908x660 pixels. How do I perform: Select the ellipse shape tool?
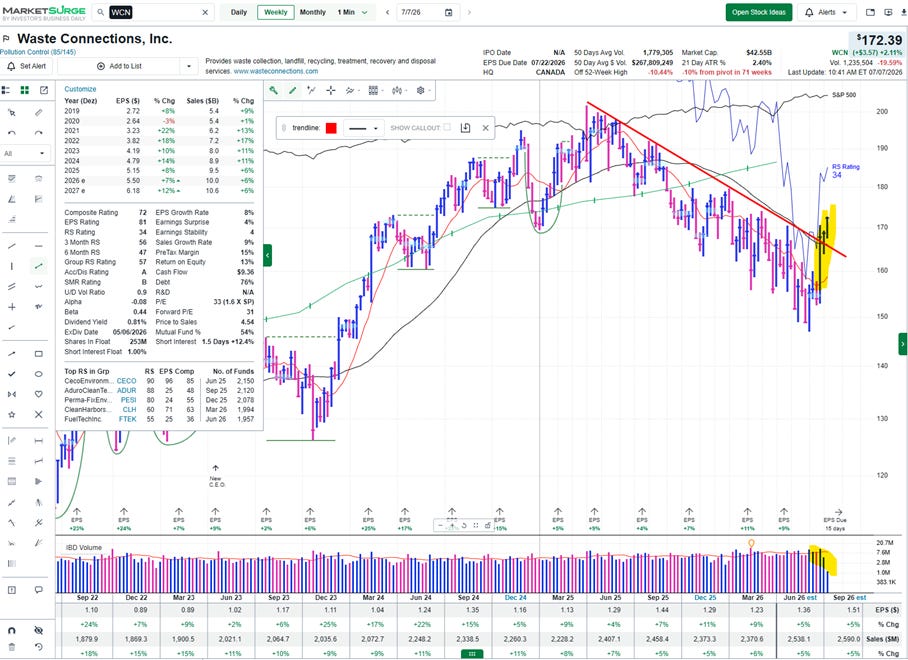pos(38,374)
